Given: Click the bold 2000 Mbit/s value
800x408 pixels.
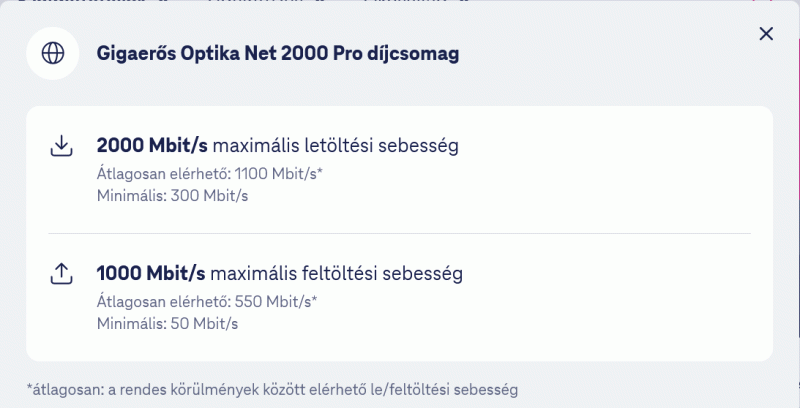Looking at the screenshot, I should 152,145.
